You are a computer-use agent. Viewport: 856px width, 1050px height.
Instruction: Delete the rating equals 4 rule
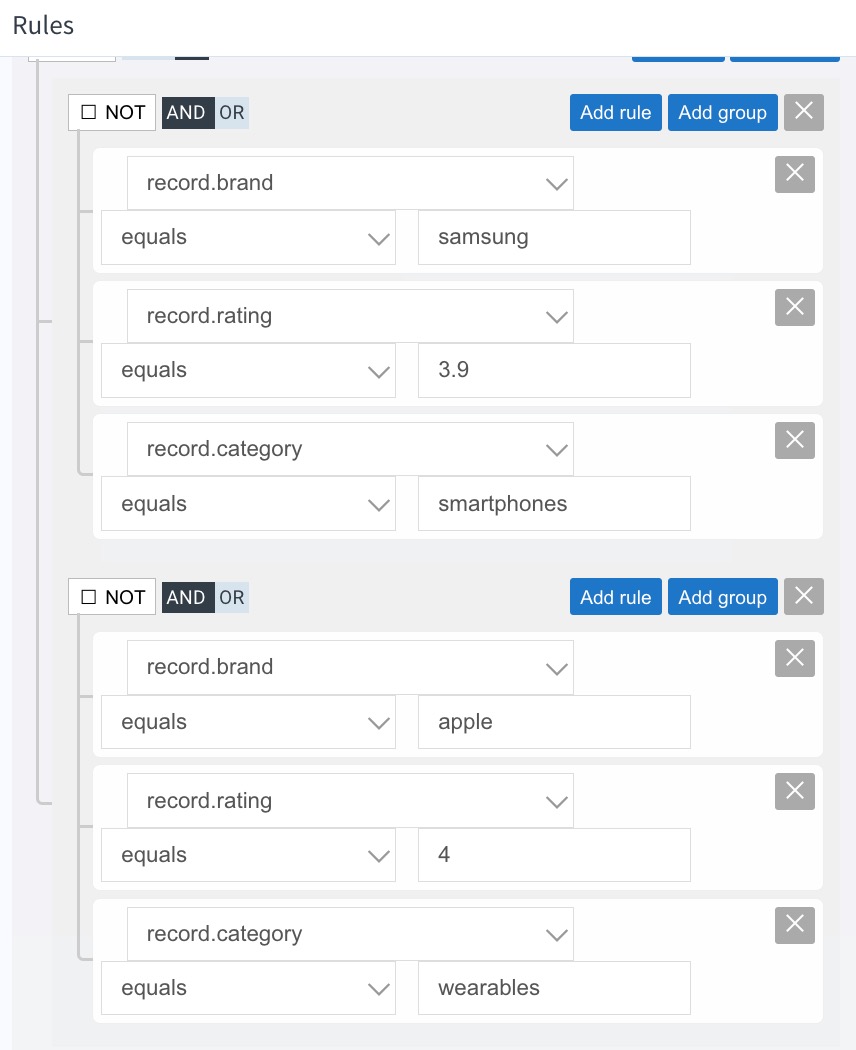(x=794, y=791)
